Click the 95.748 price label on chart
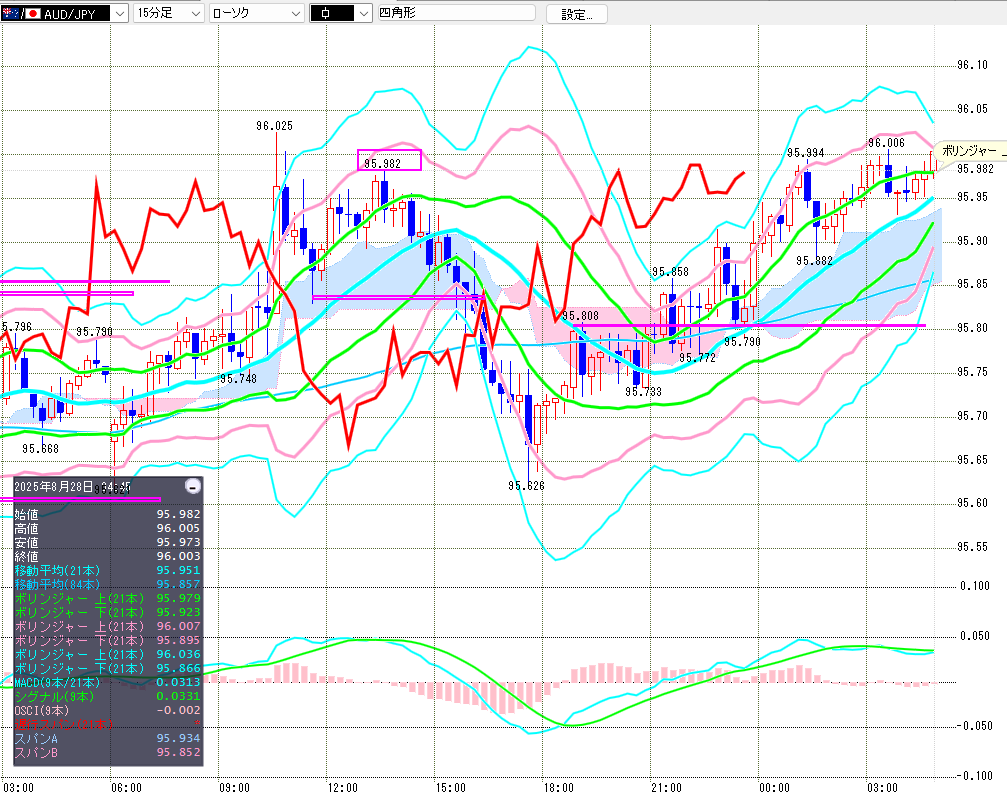The width and height of the screenshot is (1007, 795). click(238, 379)
